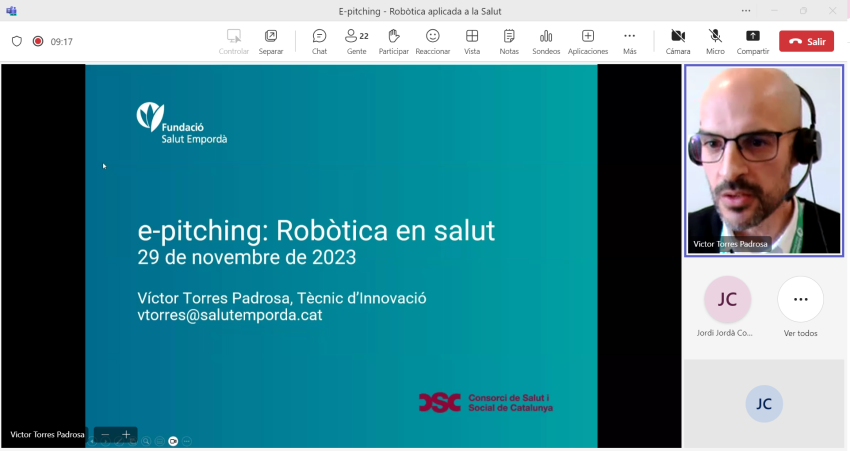
Task: Select Víctor Torres Padrosa video tile
Action: point(764,160)
